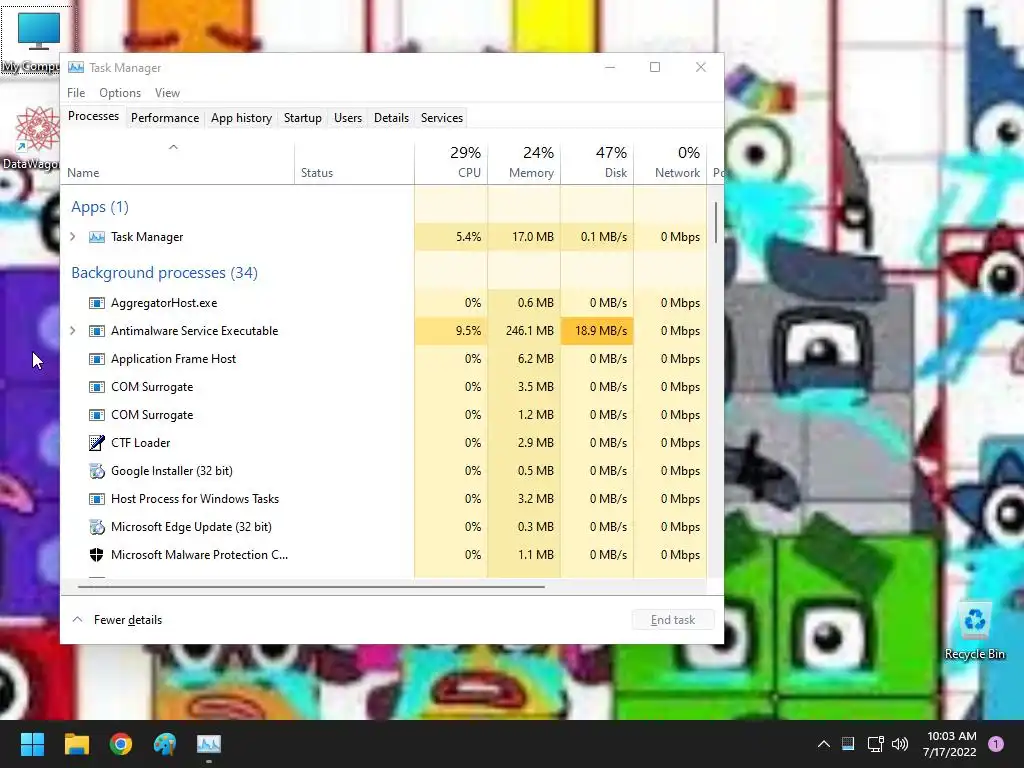Sort processes by Network column
1024x768 pixels.
coord(670,161)
